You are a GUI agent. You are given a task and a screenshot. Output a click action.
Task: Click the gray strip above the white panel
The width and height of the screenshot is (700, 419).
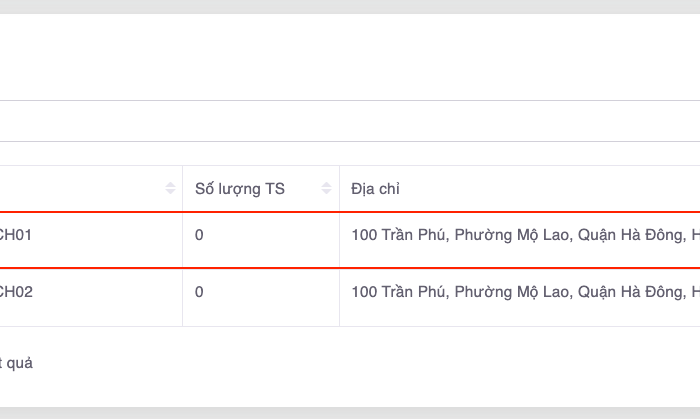350,6
